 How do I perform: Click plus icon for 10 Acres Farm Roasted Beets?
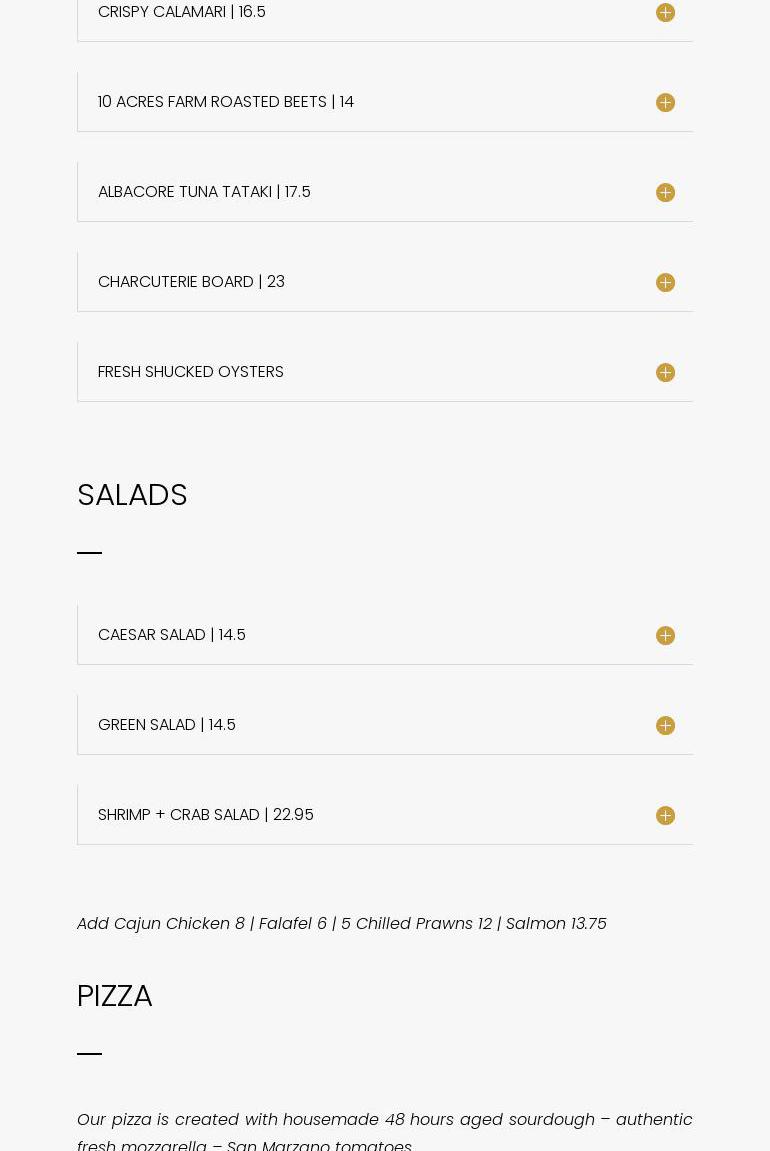(665, 102)
